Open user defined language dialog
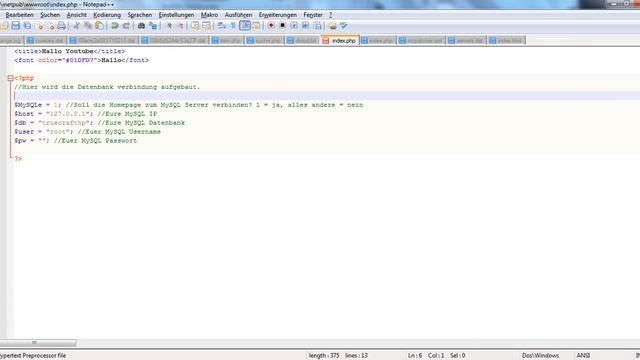 pos(256,26)
